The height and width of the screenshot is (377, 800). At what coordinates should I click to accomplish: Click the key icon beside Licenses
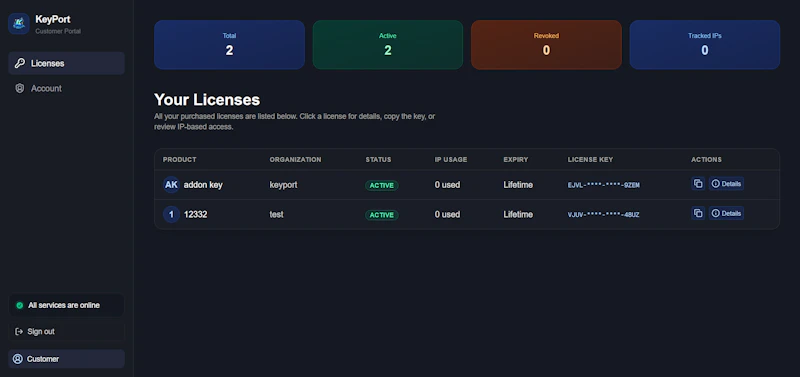(19, 63)
